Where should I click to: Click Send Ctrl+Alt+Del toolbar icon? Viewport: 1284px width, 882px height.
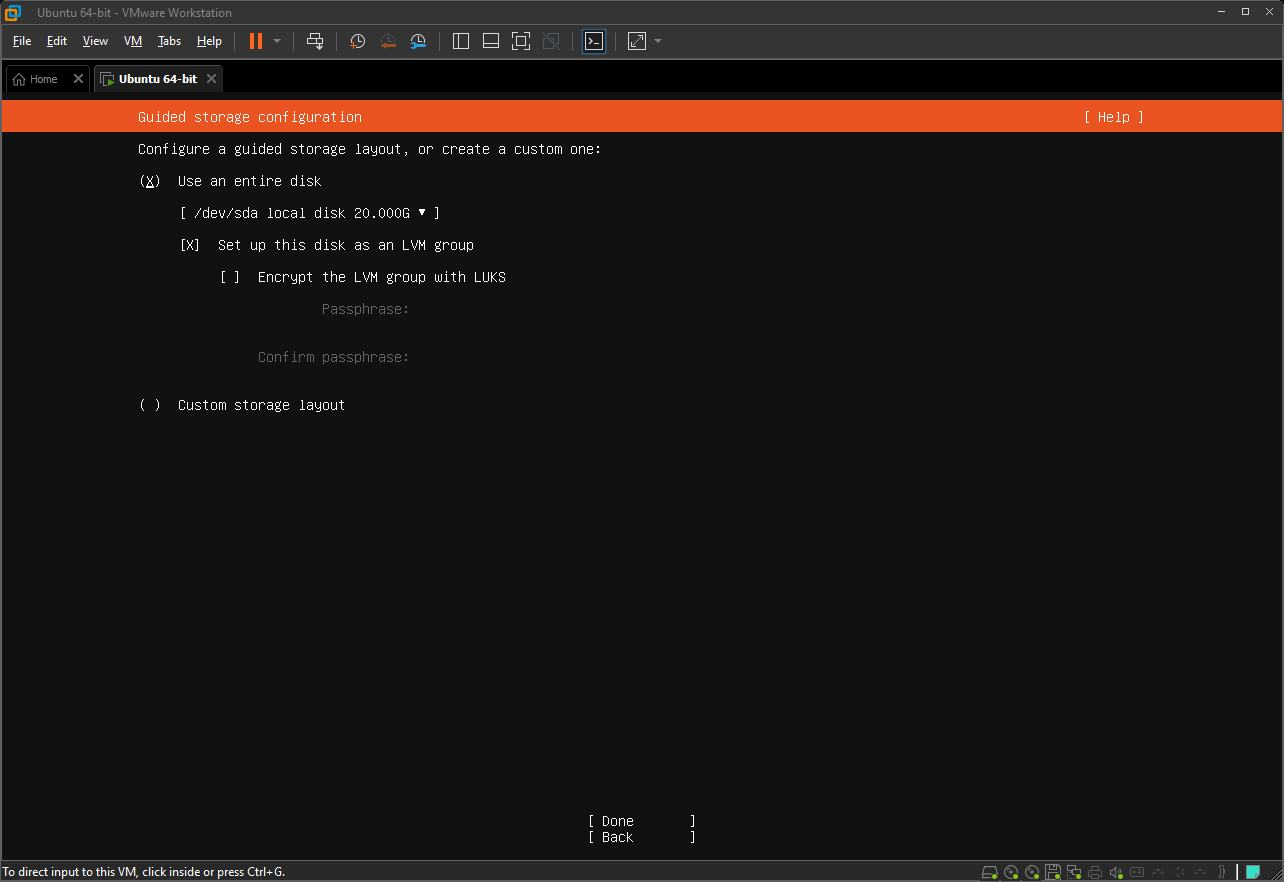tap(315, 41)
